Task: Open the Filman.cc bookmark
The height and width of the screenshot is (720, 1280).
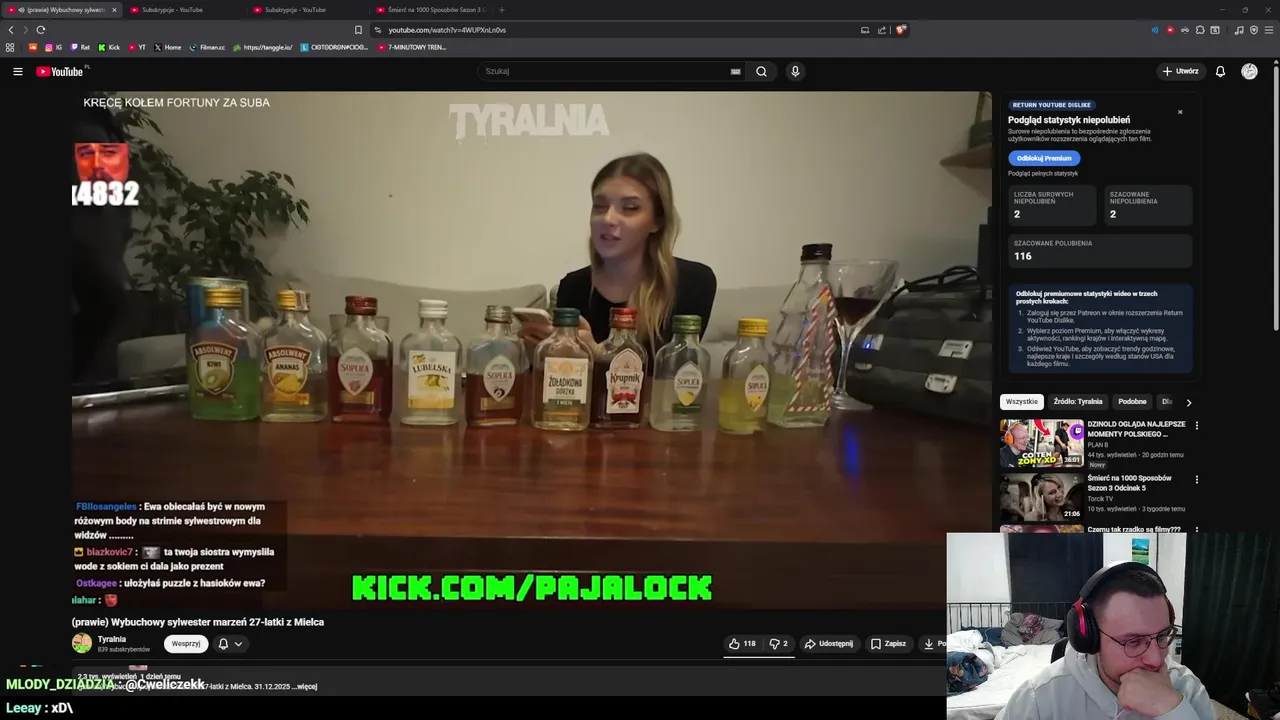Action: click(207, 47)
